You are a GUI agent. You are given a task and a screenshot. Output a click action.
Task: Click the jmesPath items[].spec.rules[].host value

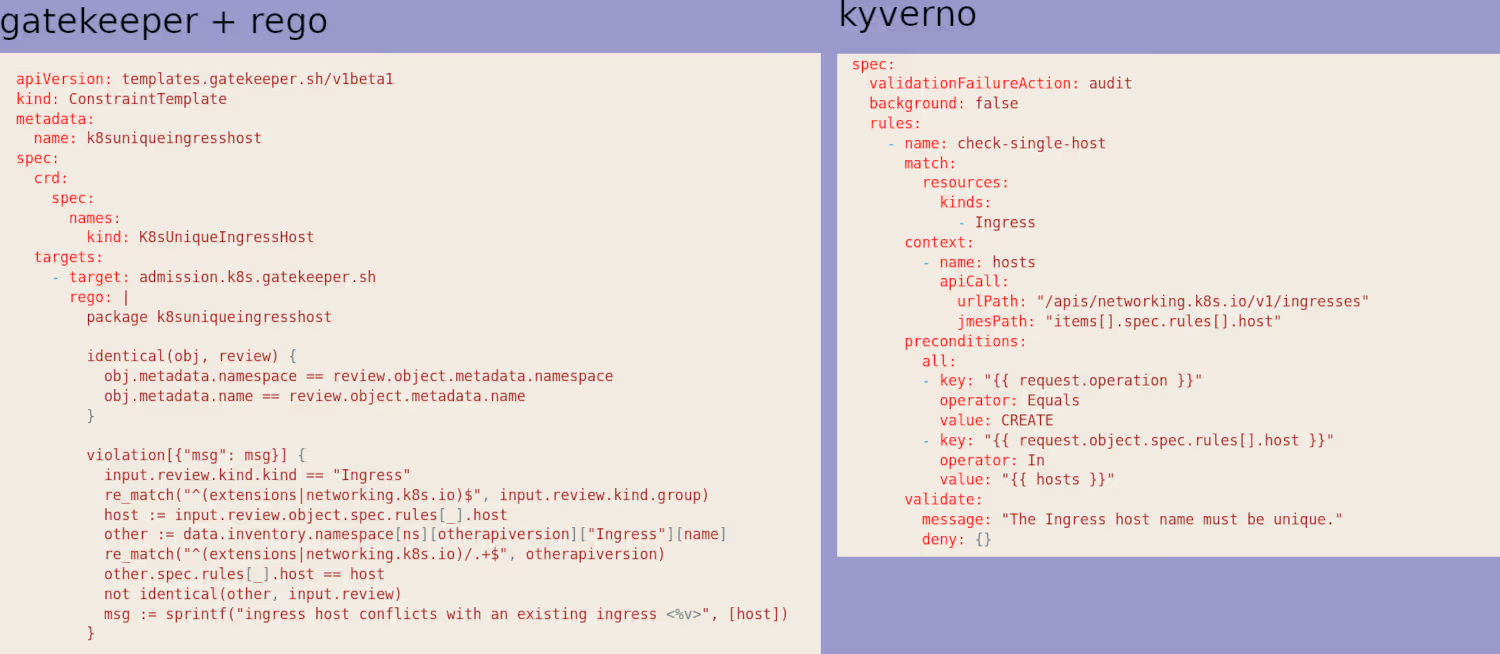click(x=1162, y=321)
